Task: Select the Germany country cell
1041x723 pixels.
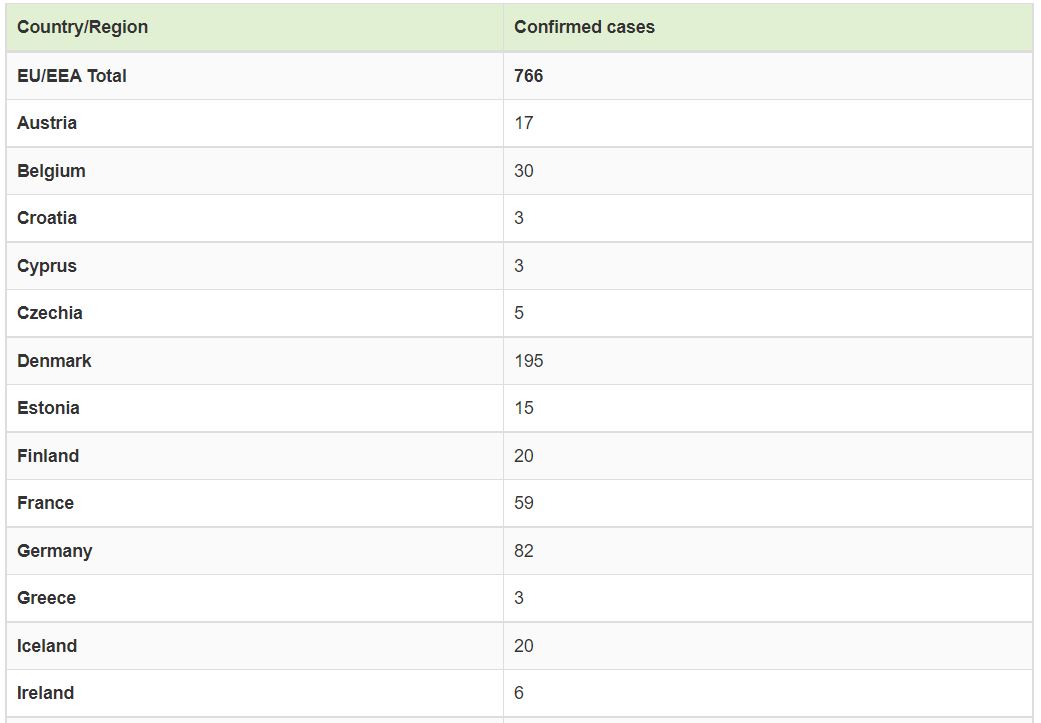Action: pos(54,551)
